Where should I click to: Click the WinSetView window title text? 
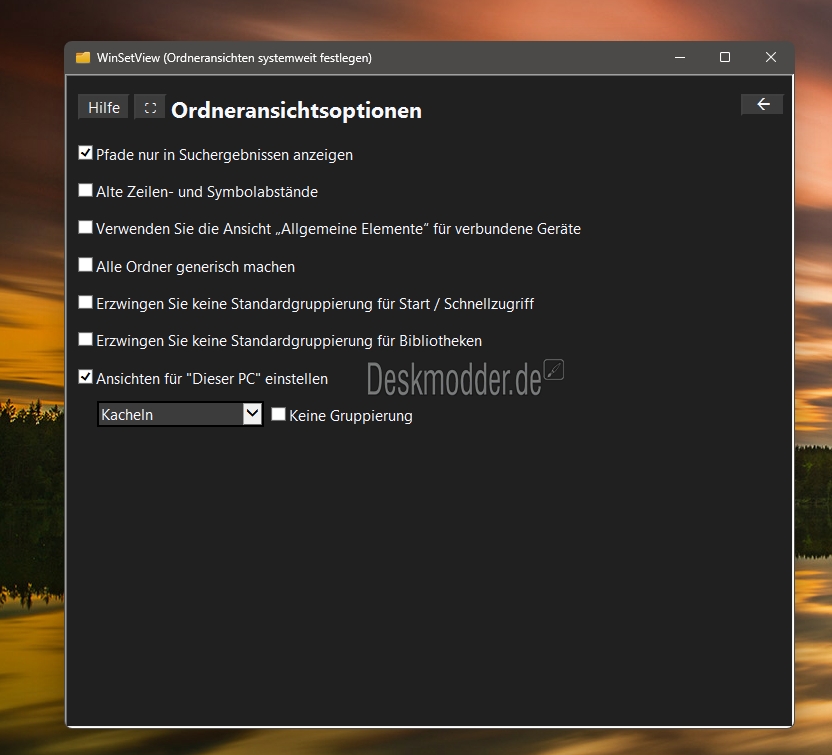point(234,58)
